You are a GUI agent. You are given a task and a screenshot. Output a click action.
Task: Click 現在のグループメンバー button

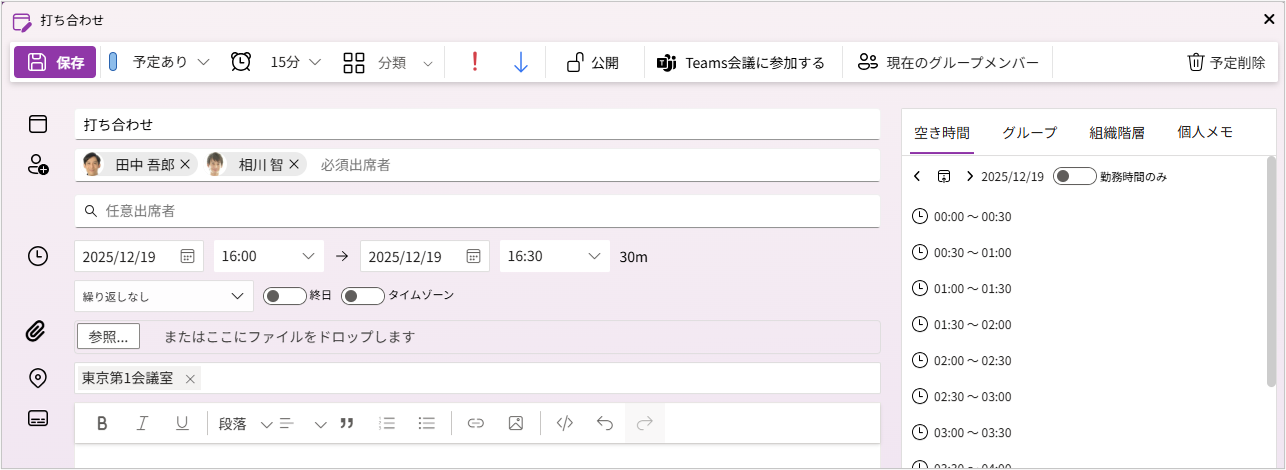(x=949, y=62)
